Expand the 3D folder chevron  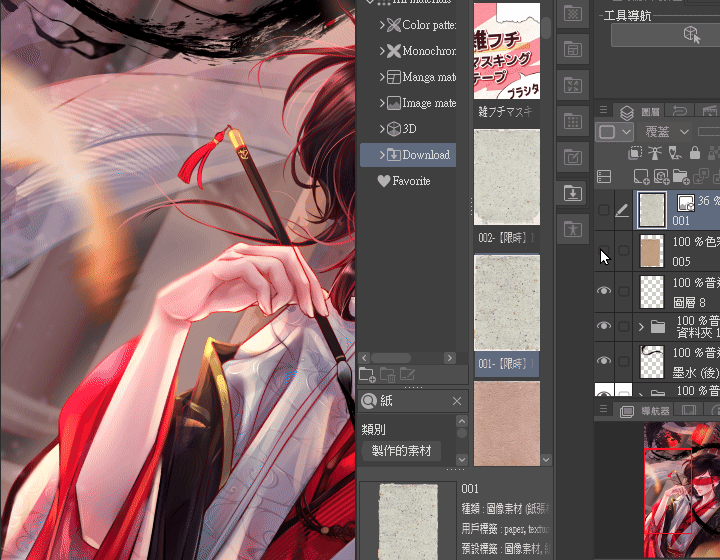pos(382,129)
